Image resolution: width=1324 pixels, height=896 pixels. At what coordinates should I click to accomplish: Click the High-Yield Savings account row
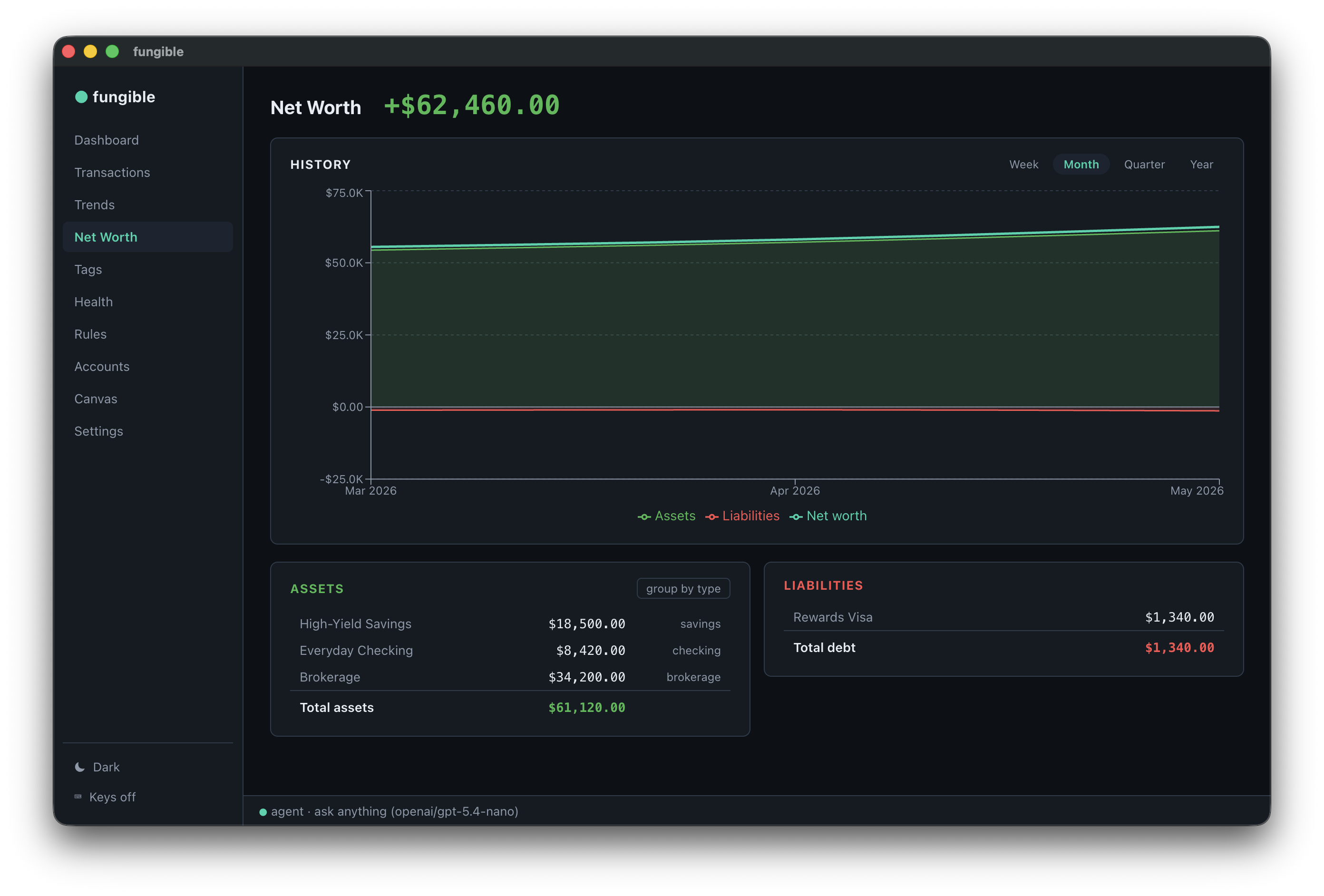[x=510, y=623]
